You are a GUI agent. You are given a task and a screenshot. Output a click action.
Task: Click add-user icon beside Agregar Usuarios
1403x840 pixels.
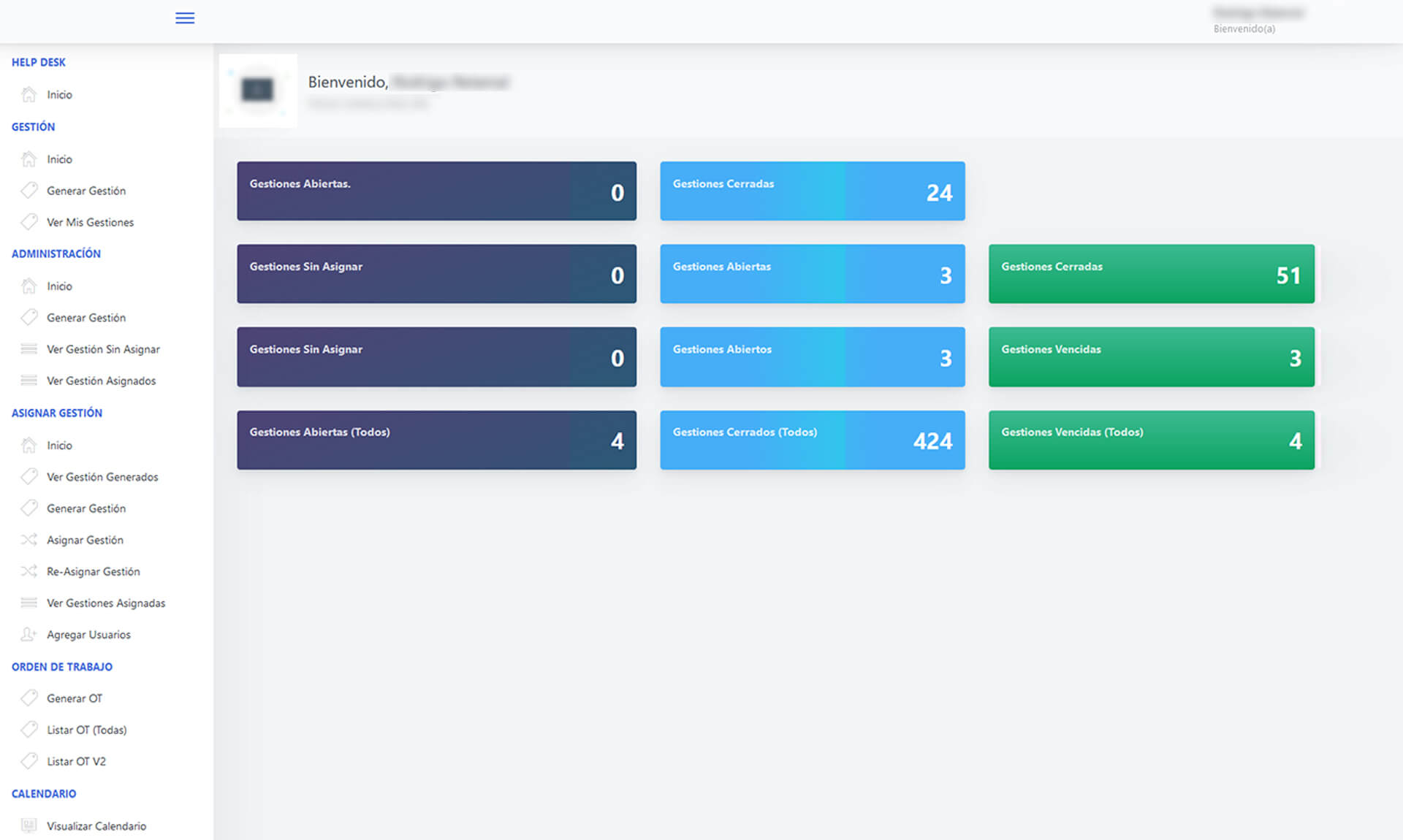click(x=29, y=634)
